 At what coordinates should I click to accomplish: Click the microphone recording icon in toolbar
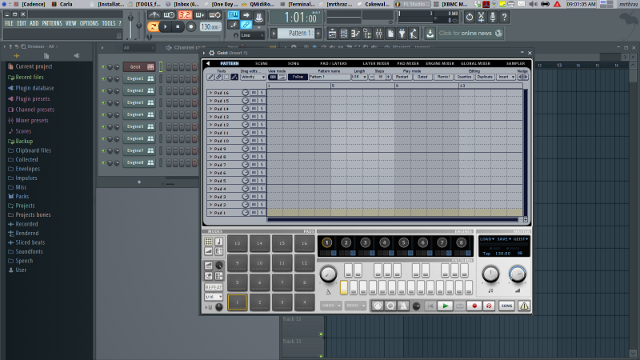tap(493, 17)
